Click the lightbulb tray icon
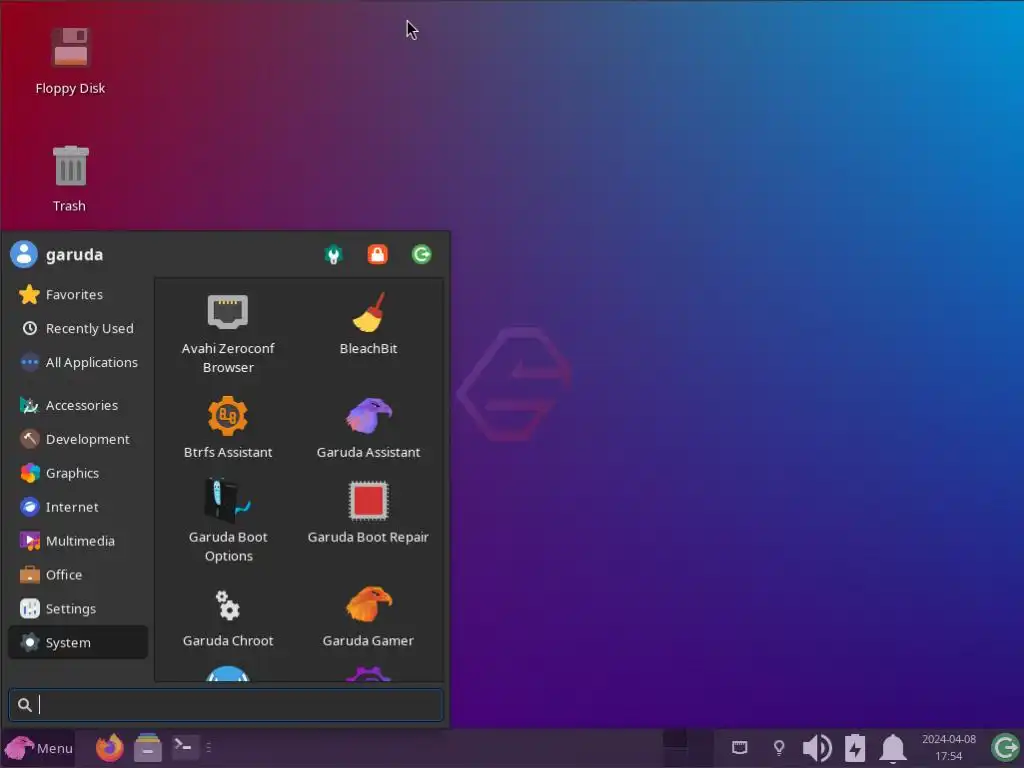Screen dimensions: 1024x768 (778, 748)
